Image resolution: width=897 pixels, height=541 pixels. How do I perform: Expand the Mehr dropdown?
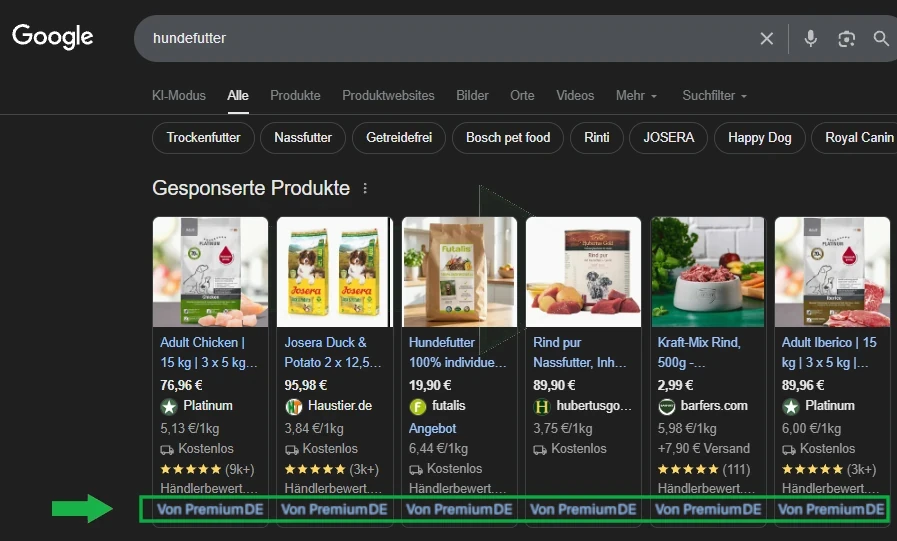click(636, 96)
